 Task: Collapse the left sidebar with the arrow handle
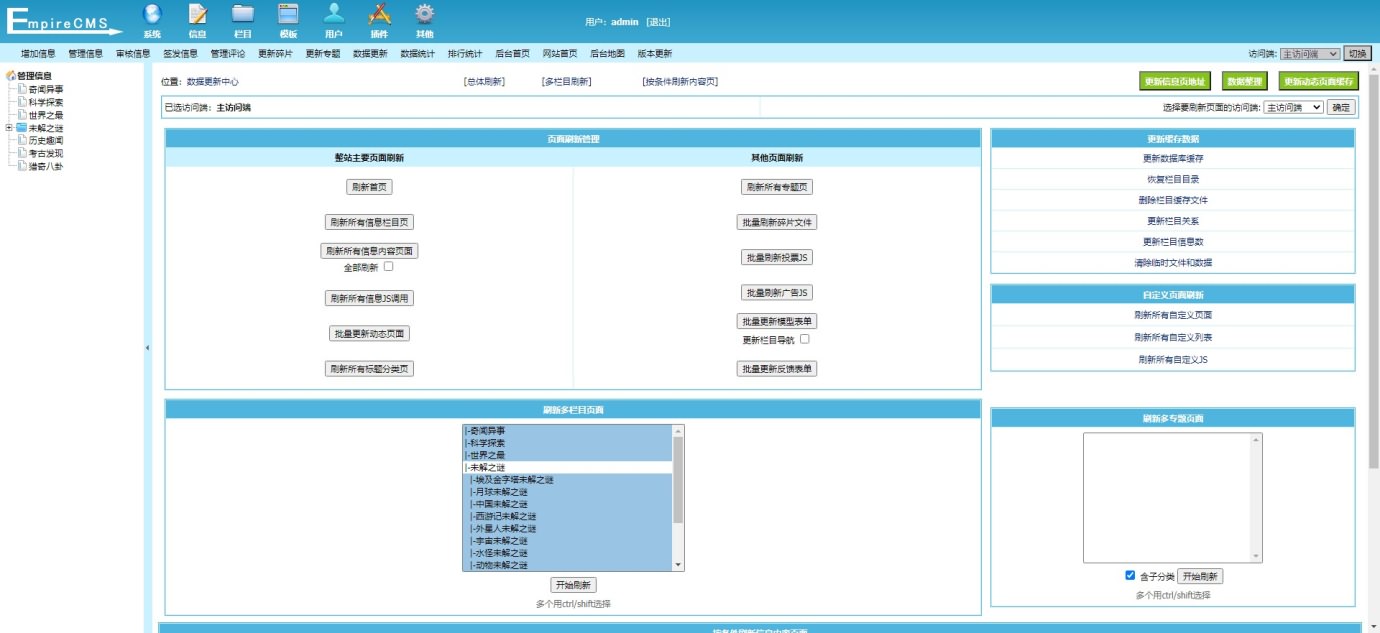tap(147, 348)
